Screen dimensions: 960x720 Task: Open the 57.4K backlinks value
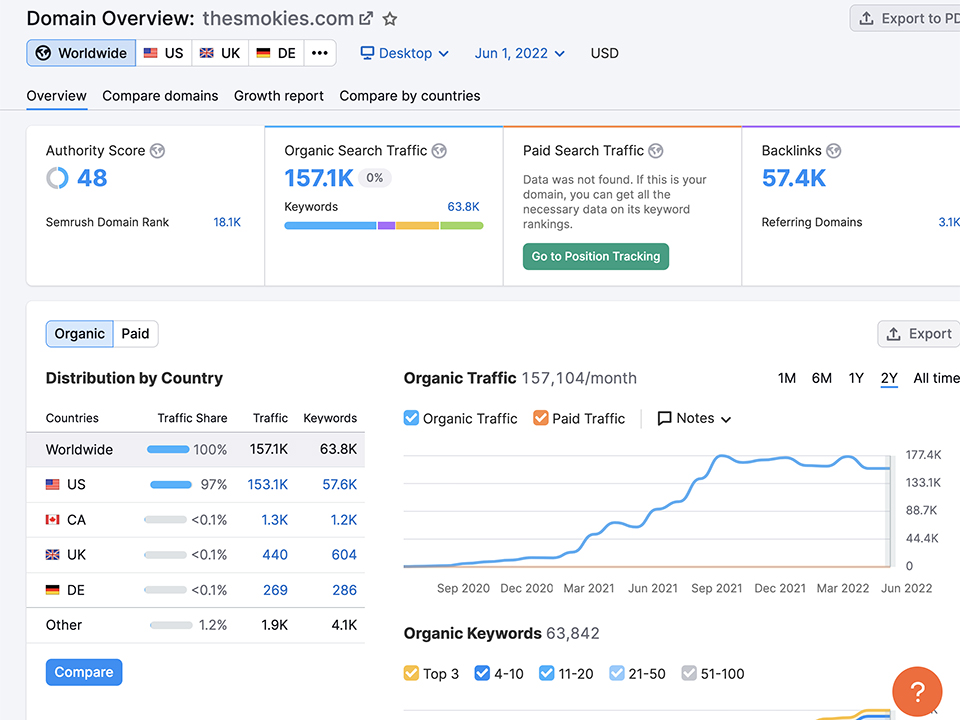[x=793, y=178]
